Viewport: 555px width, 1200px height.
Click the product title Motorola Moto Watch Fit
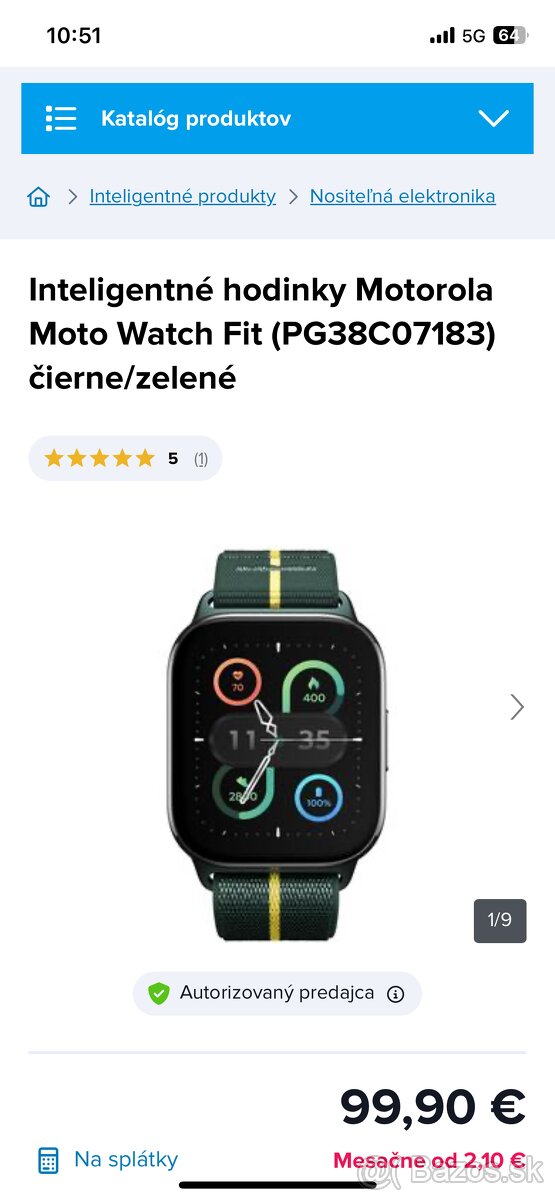pos(262,334)
